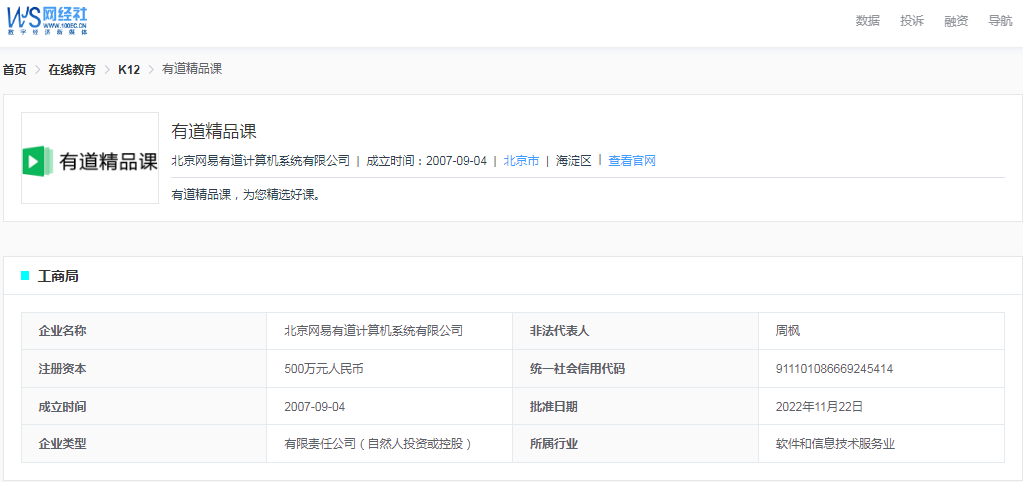Image resolution: width=1023 pixels, height=482 pixels.
Task: Navigate to 在线教育 breadcrumb
Action: point(72,70)
